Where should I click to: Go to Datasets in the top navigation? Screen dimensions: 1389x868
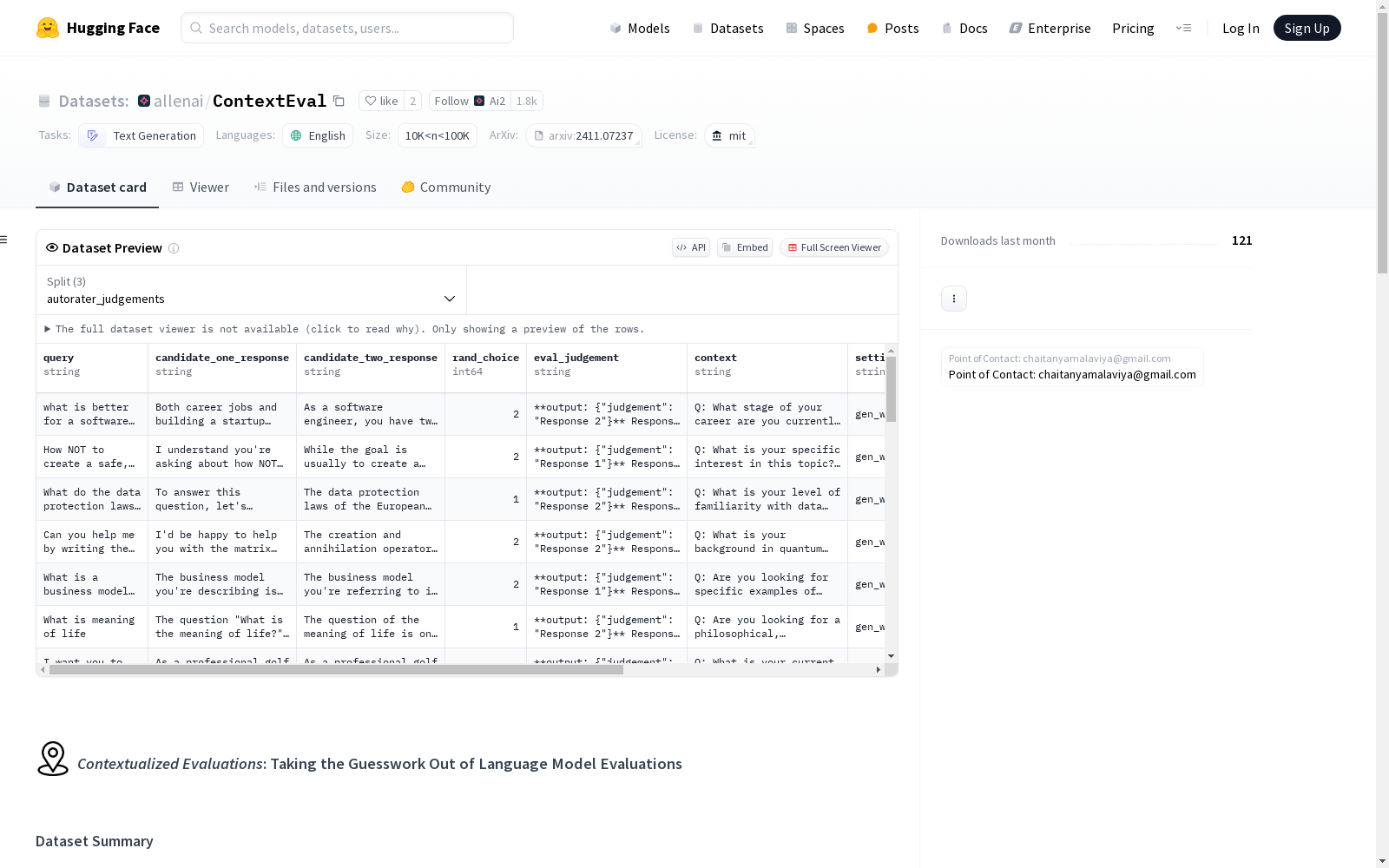tap(727, 28)
